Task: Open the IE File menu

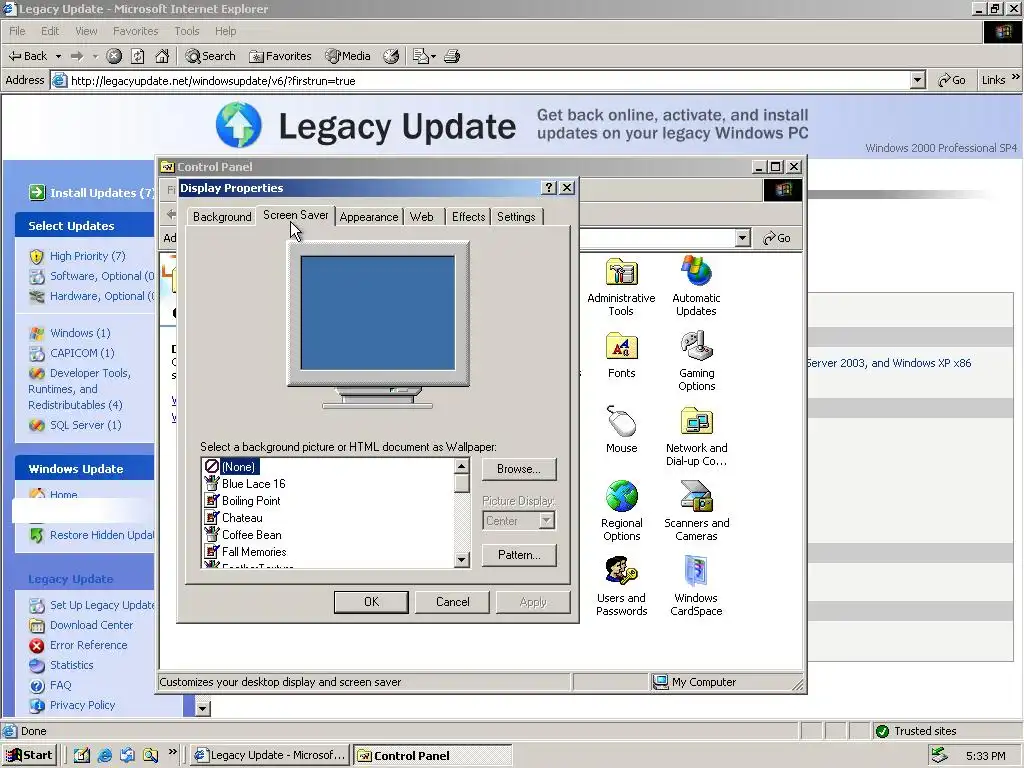Action: 18,31
